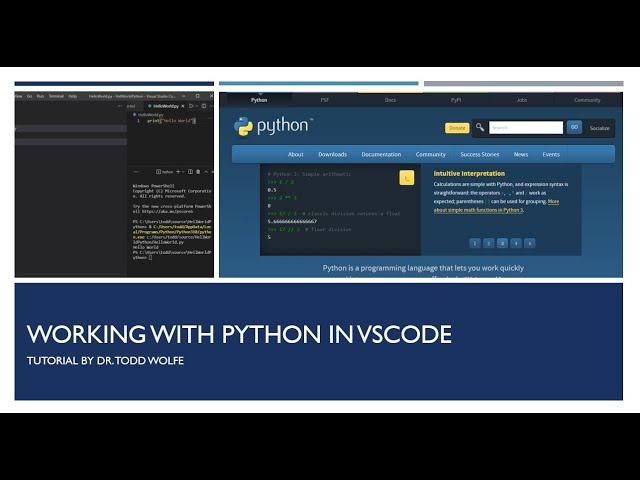Launch the interactive shell yellow button
This screenshot has width=640, height=480.
click(x=407, y=178)
